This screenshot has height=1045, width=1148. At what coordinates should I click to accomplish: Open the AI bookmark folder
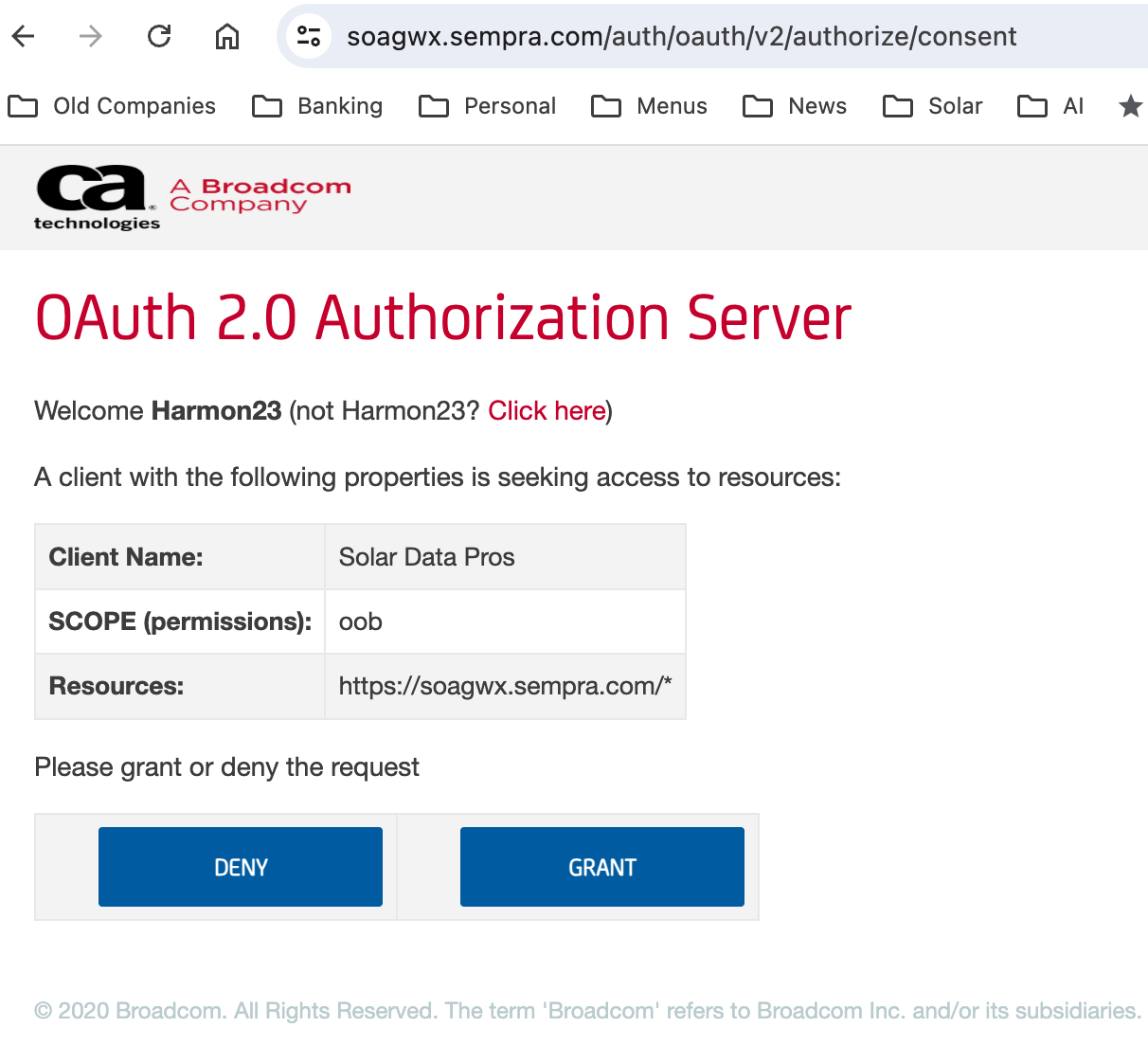(x=1050, y=106)
